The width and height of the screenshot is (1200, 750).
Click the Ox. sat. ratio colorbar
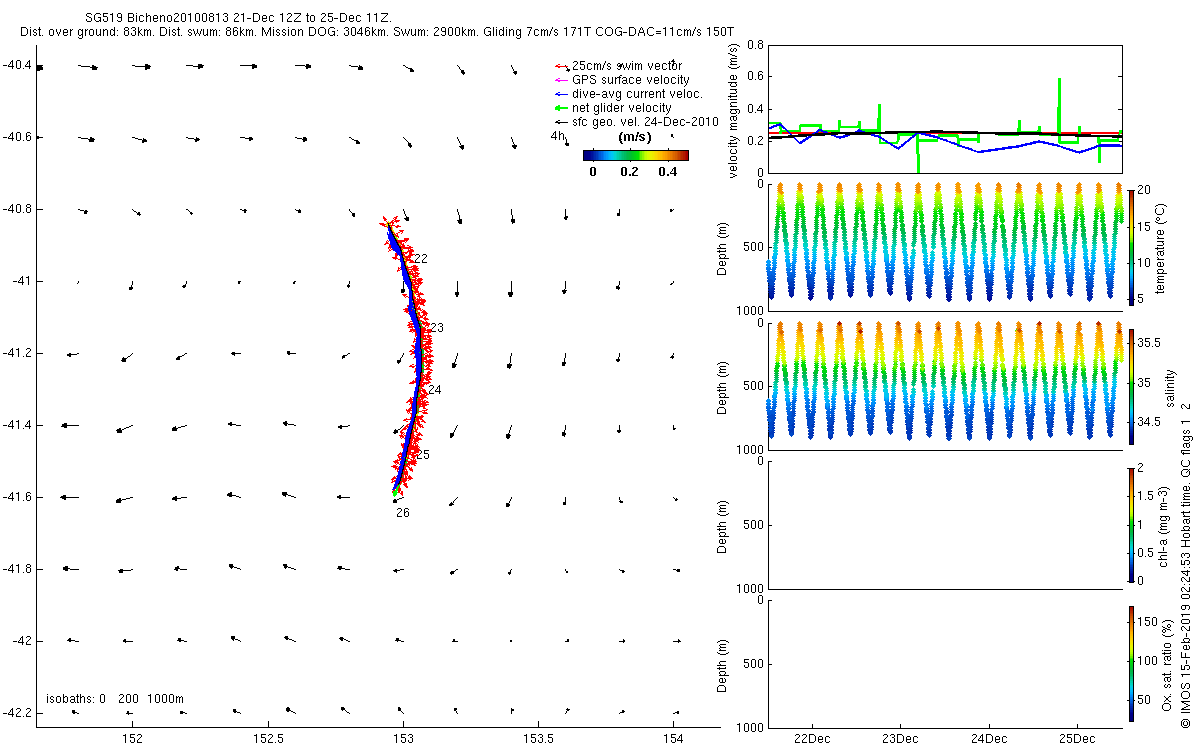[1131, 663]
